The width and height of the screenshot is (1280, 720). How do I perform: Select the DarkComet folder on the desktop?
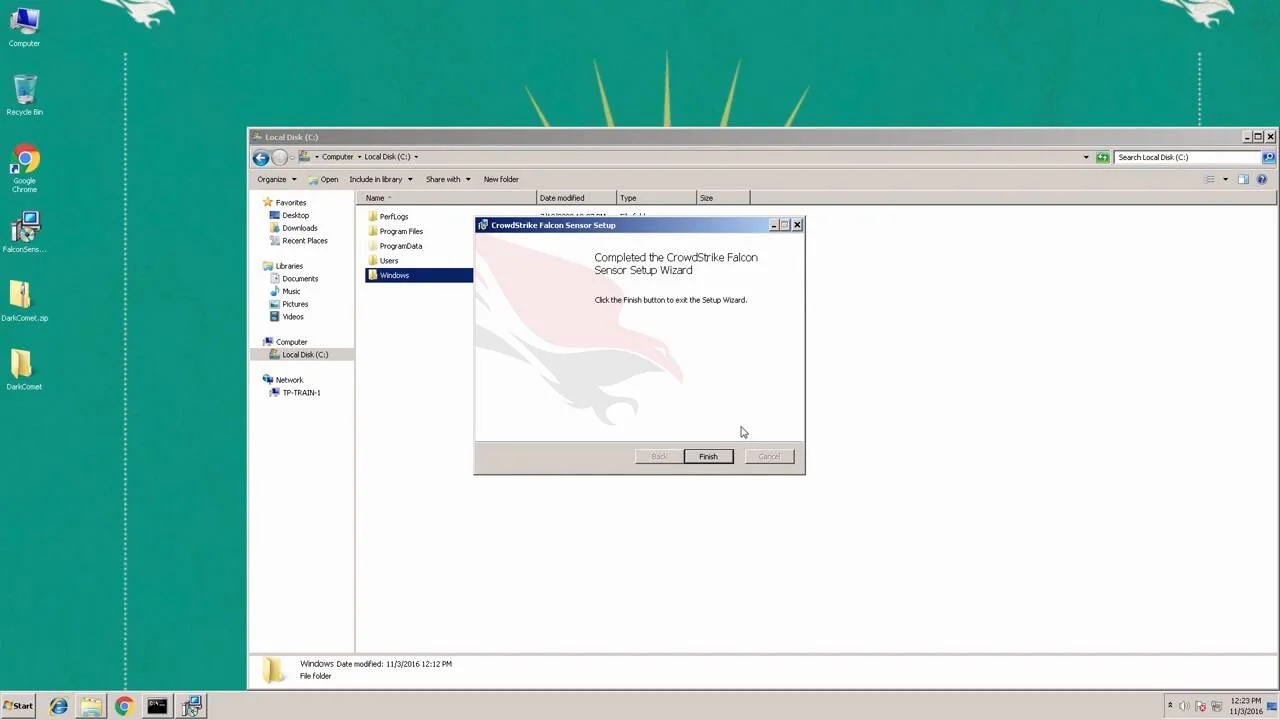click(24, 369)
